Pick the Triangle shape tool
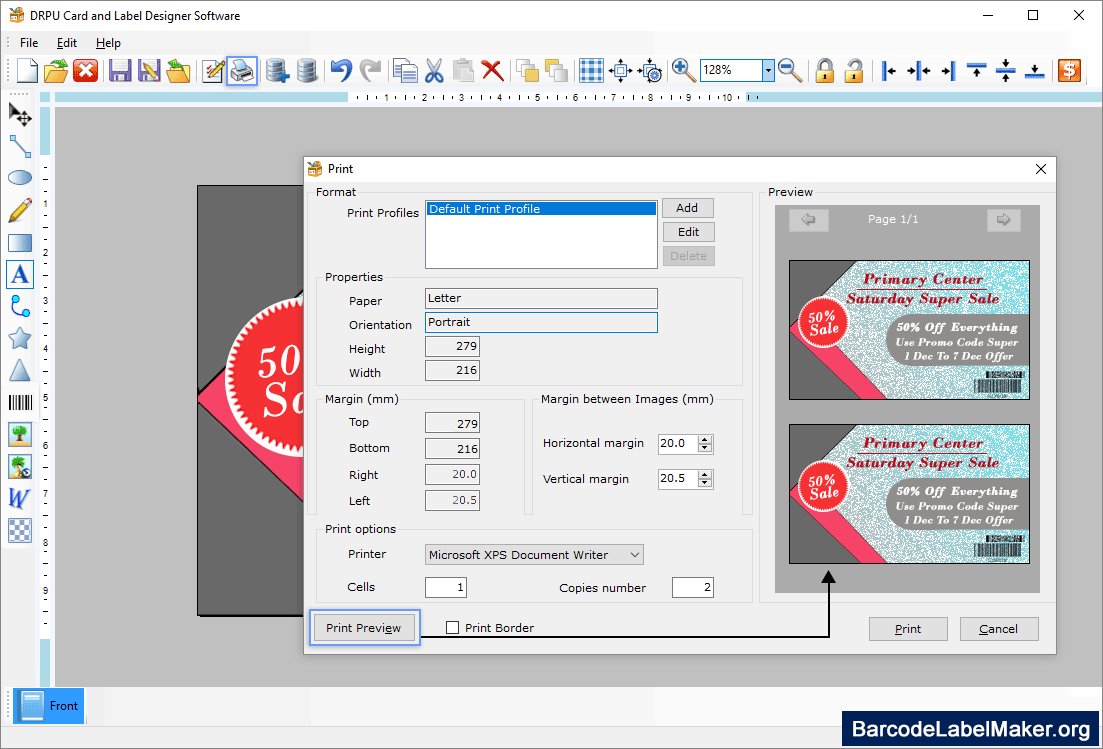This screenshot has height=749, width=1103. (x=20, y=370)
